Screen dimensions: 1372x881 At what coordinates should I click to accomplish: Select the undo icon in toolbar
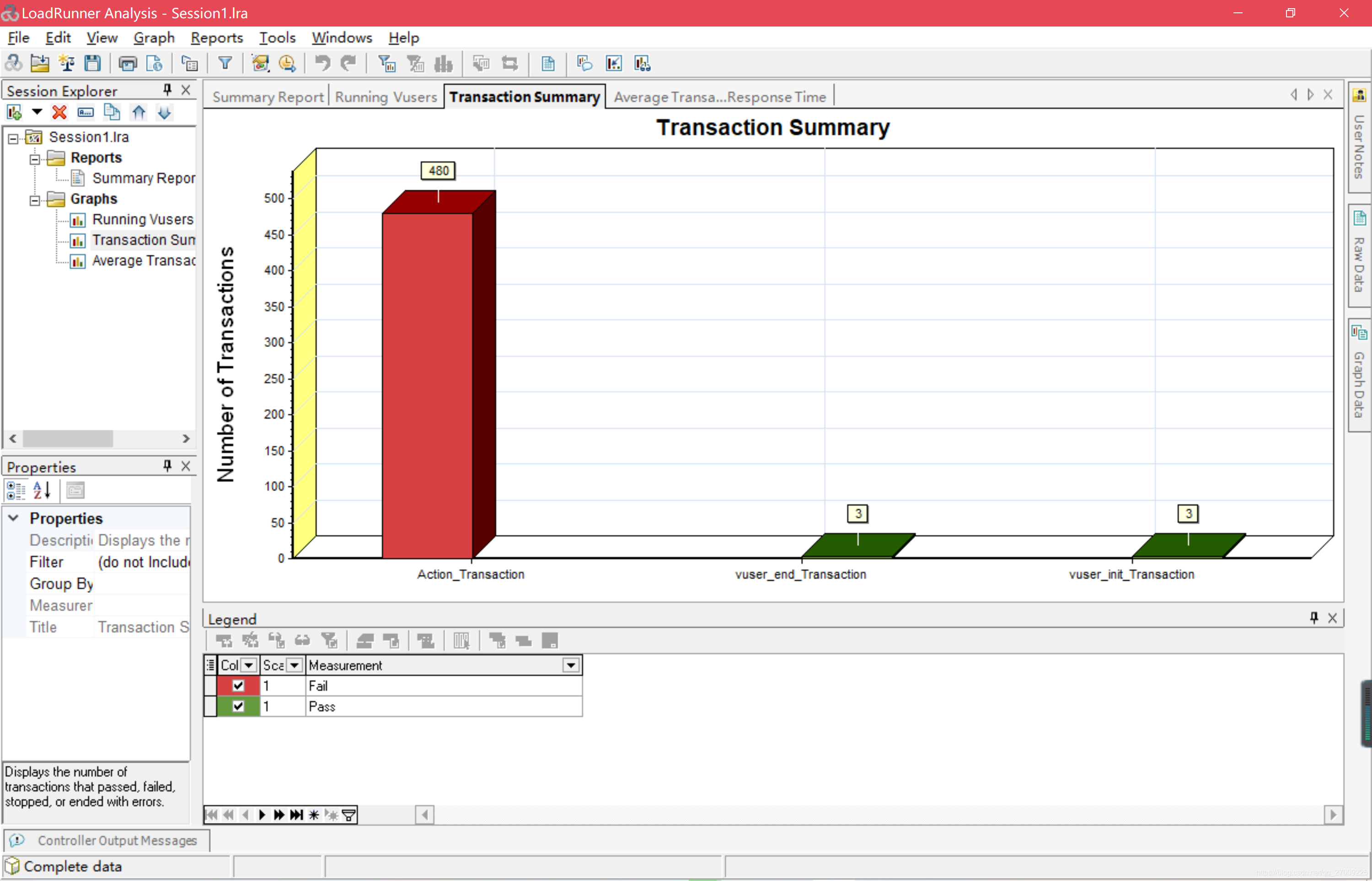click(321, 63)
